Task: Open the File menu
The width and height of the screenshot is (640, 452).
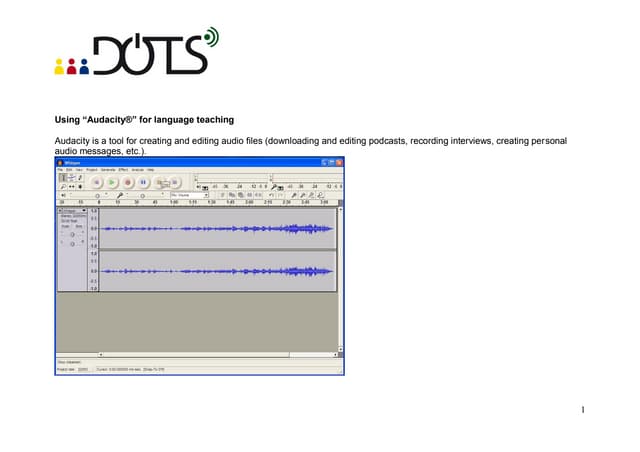Action: [60, 169]
